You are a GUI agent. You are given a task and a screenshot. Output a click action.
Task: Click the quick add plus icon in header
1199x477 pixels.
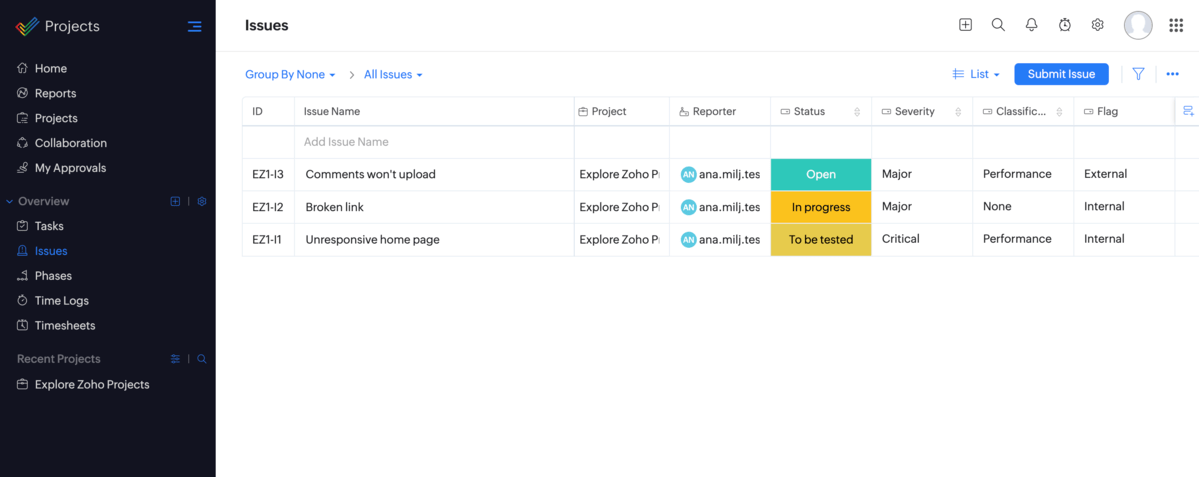(965, 24)
